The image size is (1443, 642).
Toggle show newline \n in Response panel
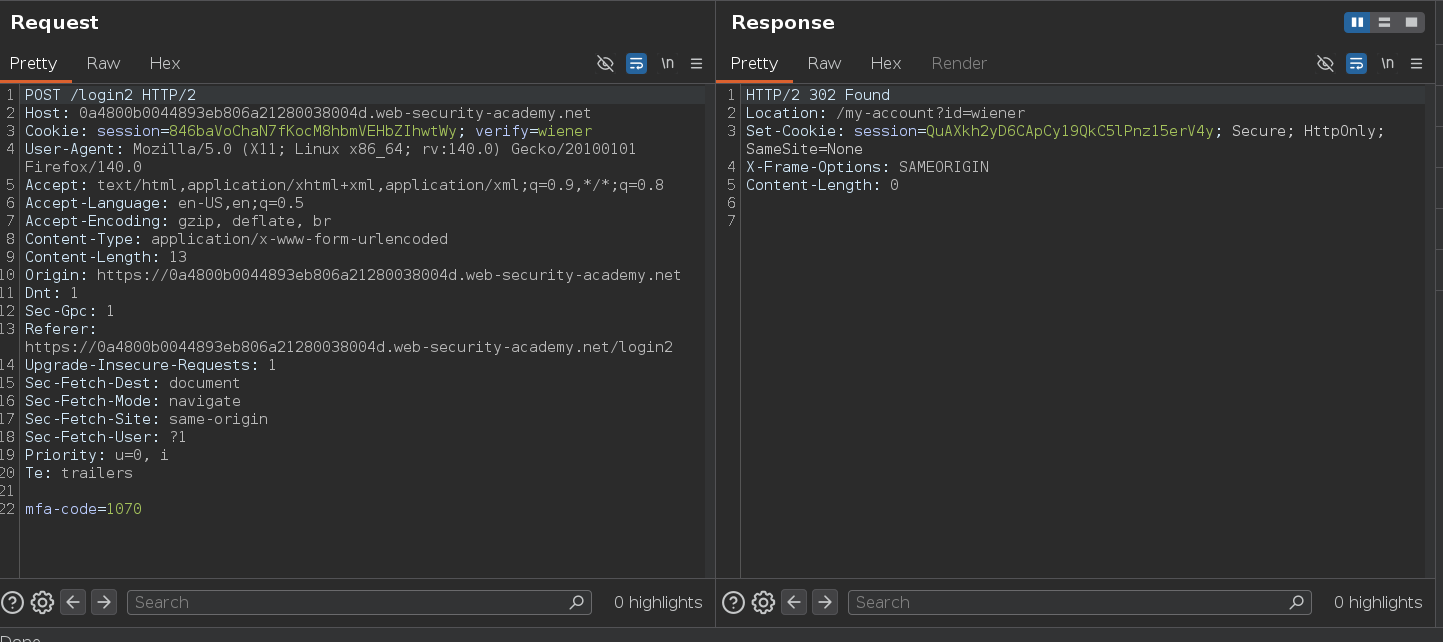pos(1387,63)
